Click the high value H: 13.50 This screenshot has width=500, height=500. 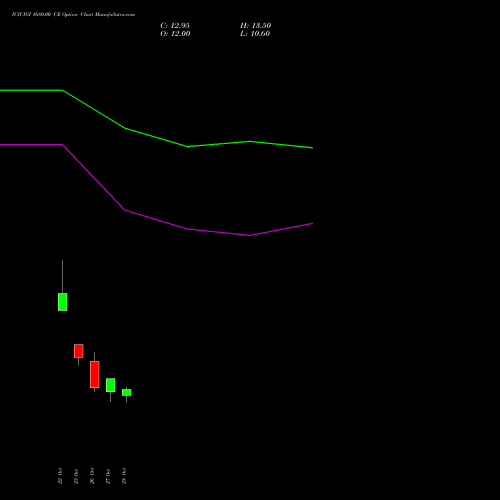coord(256,26)
